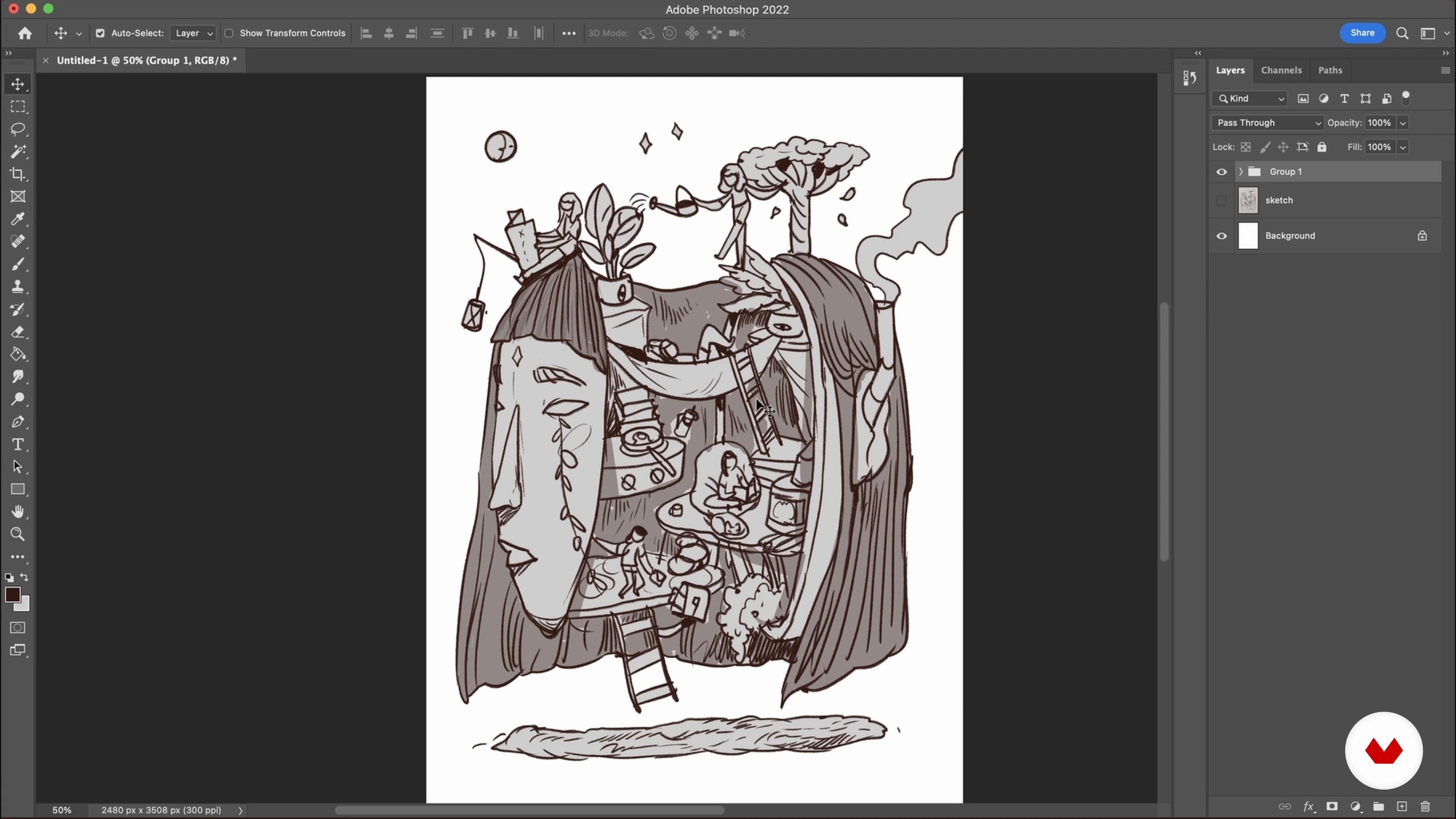
Task: Select the Untitled-1 document tab
Action: pyautogui.click(x=147, y=61)
